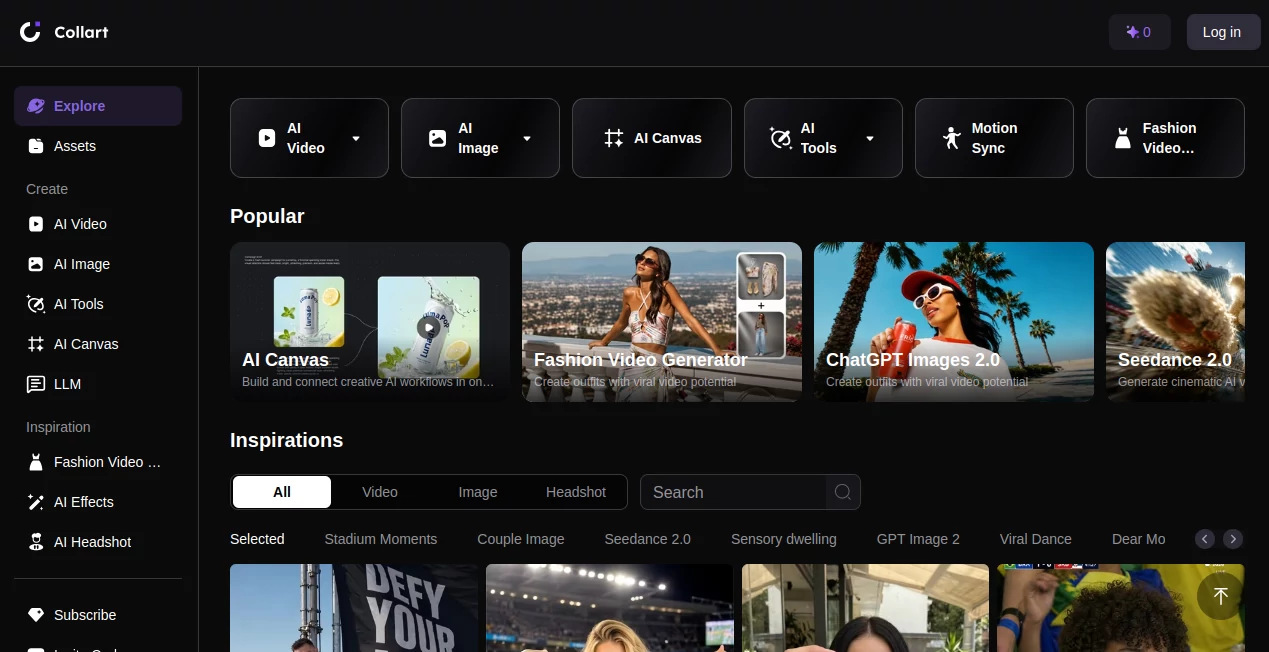Open the ChatGPT Images 2.0 thumbnail
1269x652 pixels.
tap(954, 322)
